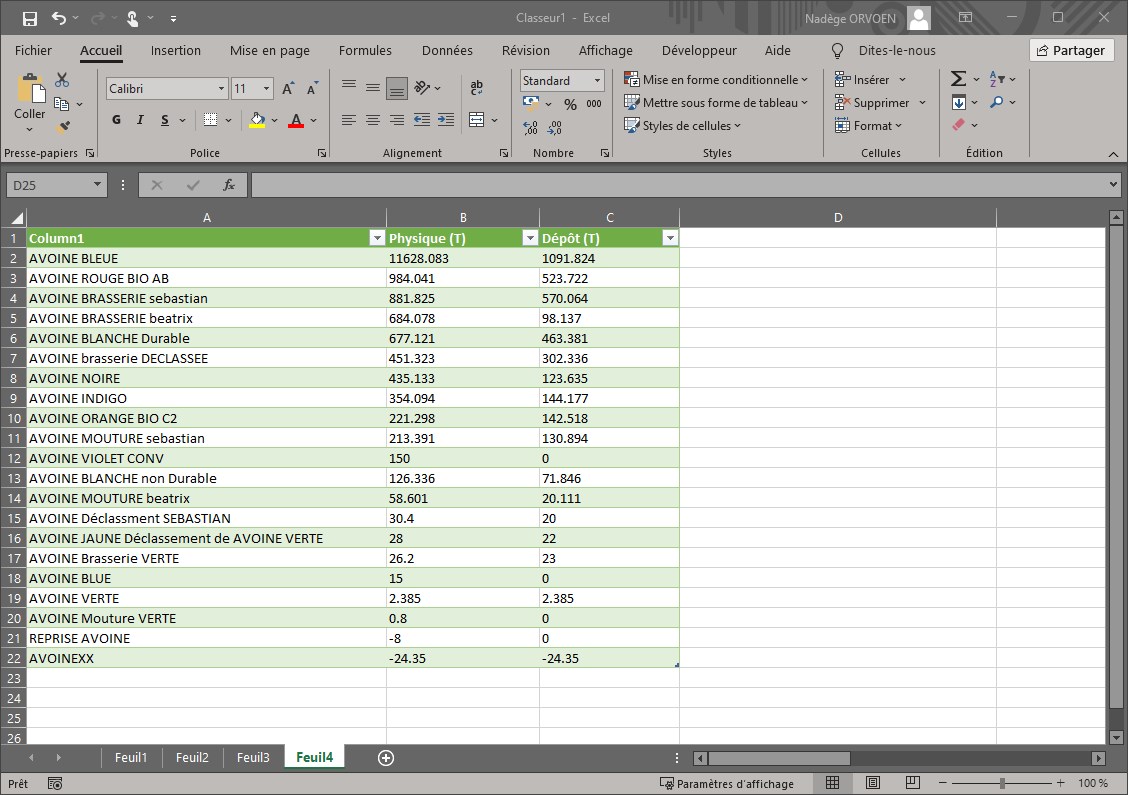Click the AutoSum sigma icon
The width and height of the screenshot is (1128, 795).
pyautogui.click(x=958, y=79)
